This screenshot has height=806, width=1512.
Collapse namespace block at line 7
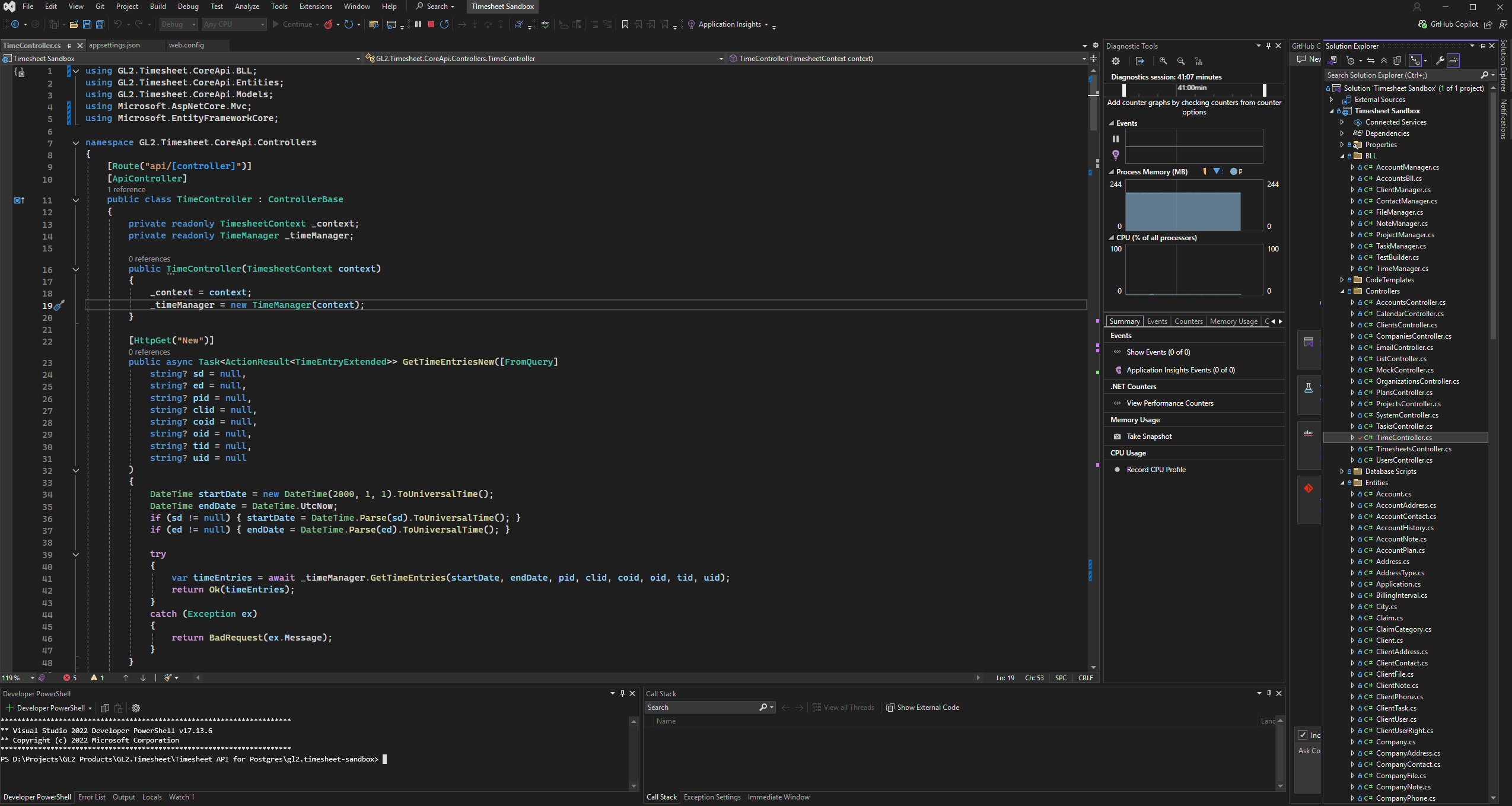76,143
